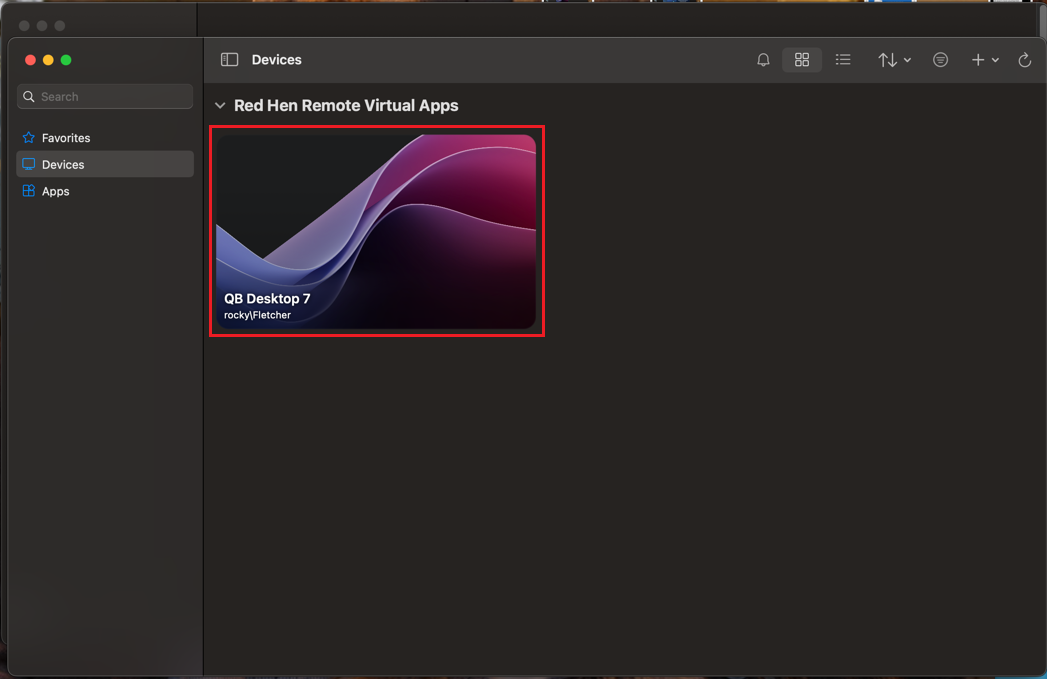Toggle list view on in the toolbar
Image resolution: width=1047 pixels, height=679 pixels.
point(843,60)
